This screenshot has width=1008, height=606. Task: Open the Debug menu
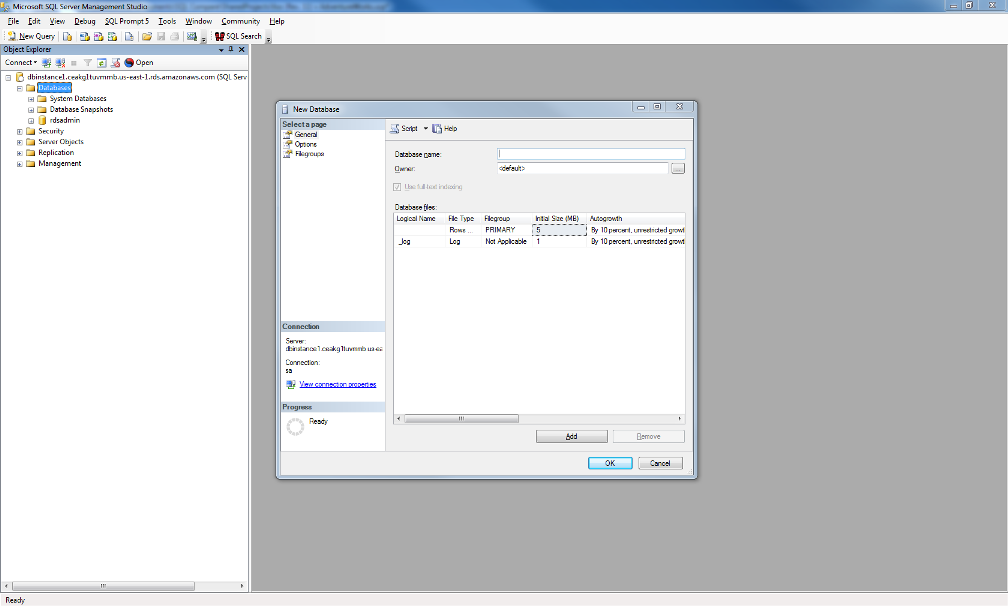point(85,21)
